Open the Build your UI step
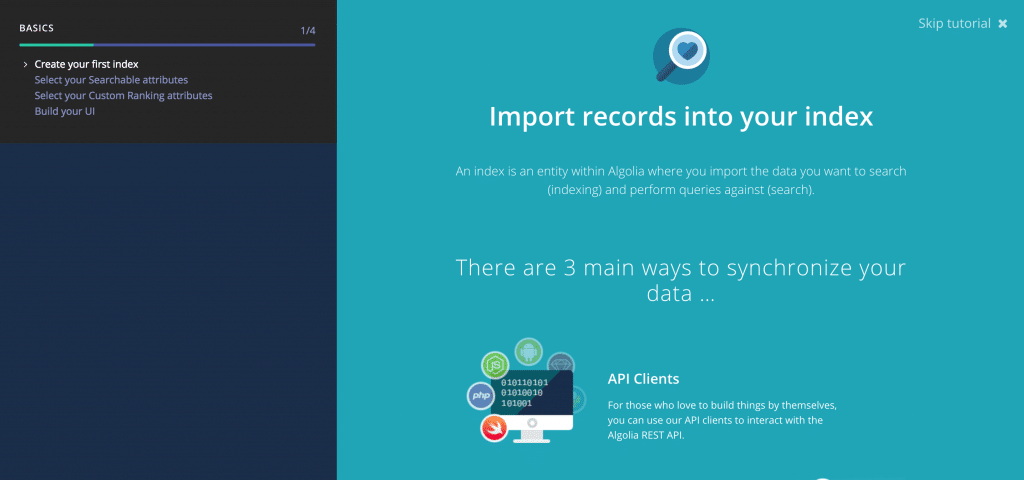The image size is (1024, 480). tap(65, 111)
